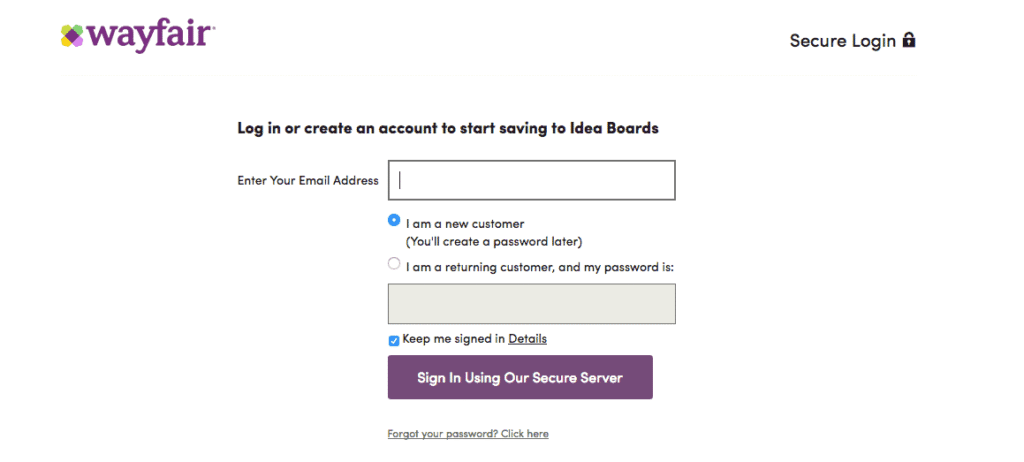Open the Details link
Image resolution: width=1024 pixels, height=462 pixels.
[x=527, y=339]
